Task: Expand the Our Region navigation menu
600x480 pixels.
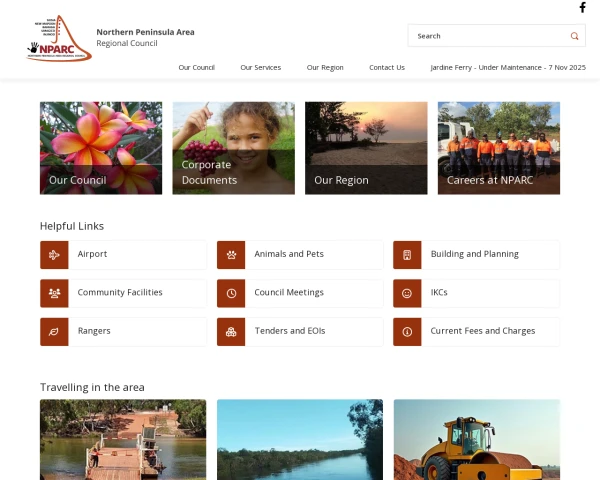Action: (325, 68)
